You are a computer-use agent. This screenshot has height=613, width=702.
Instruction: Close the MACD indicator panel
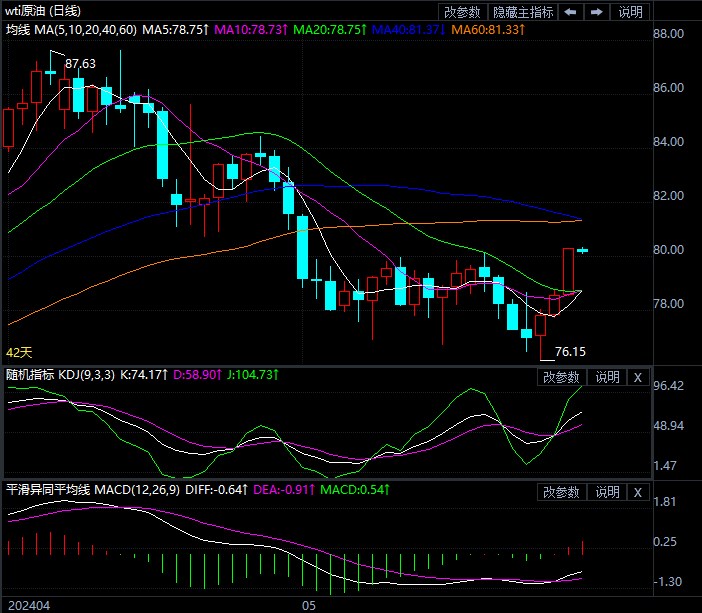click(x=638, y=492)
